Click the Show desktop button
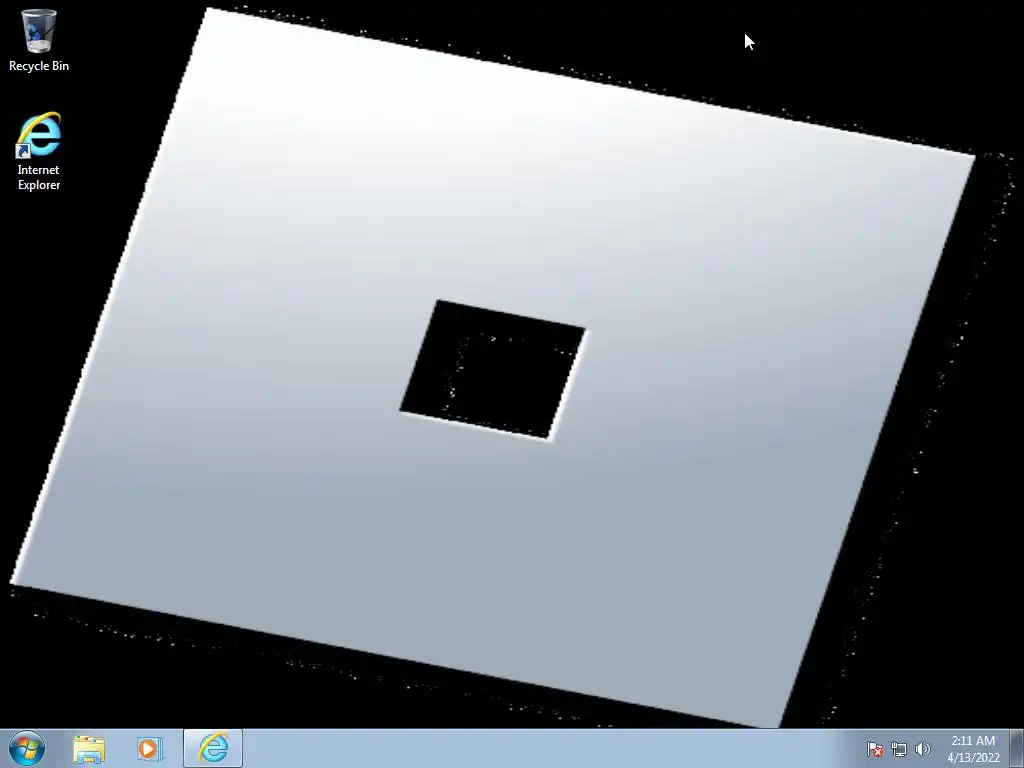1024x768 pixels. (x=1017, y=748)
